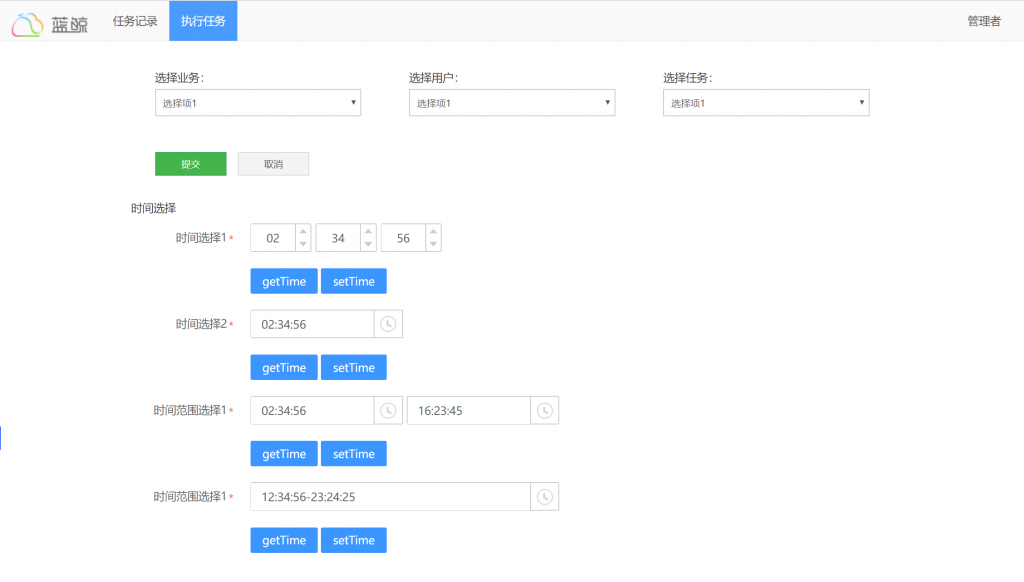
Task: Focus the range start input 02:34:56
Action: pyautogui.click(x=312, y=410)
